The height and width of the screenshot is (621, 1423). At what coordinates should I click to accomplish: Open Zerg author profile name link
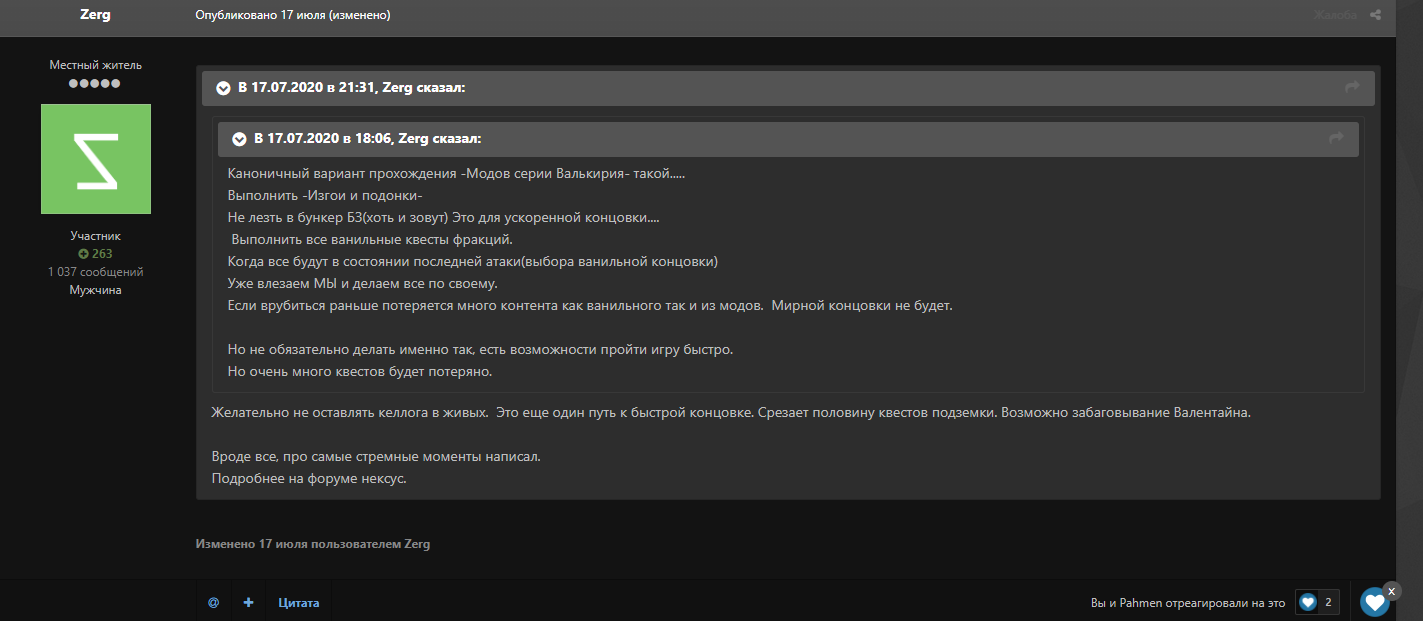(x=95, y=15)
